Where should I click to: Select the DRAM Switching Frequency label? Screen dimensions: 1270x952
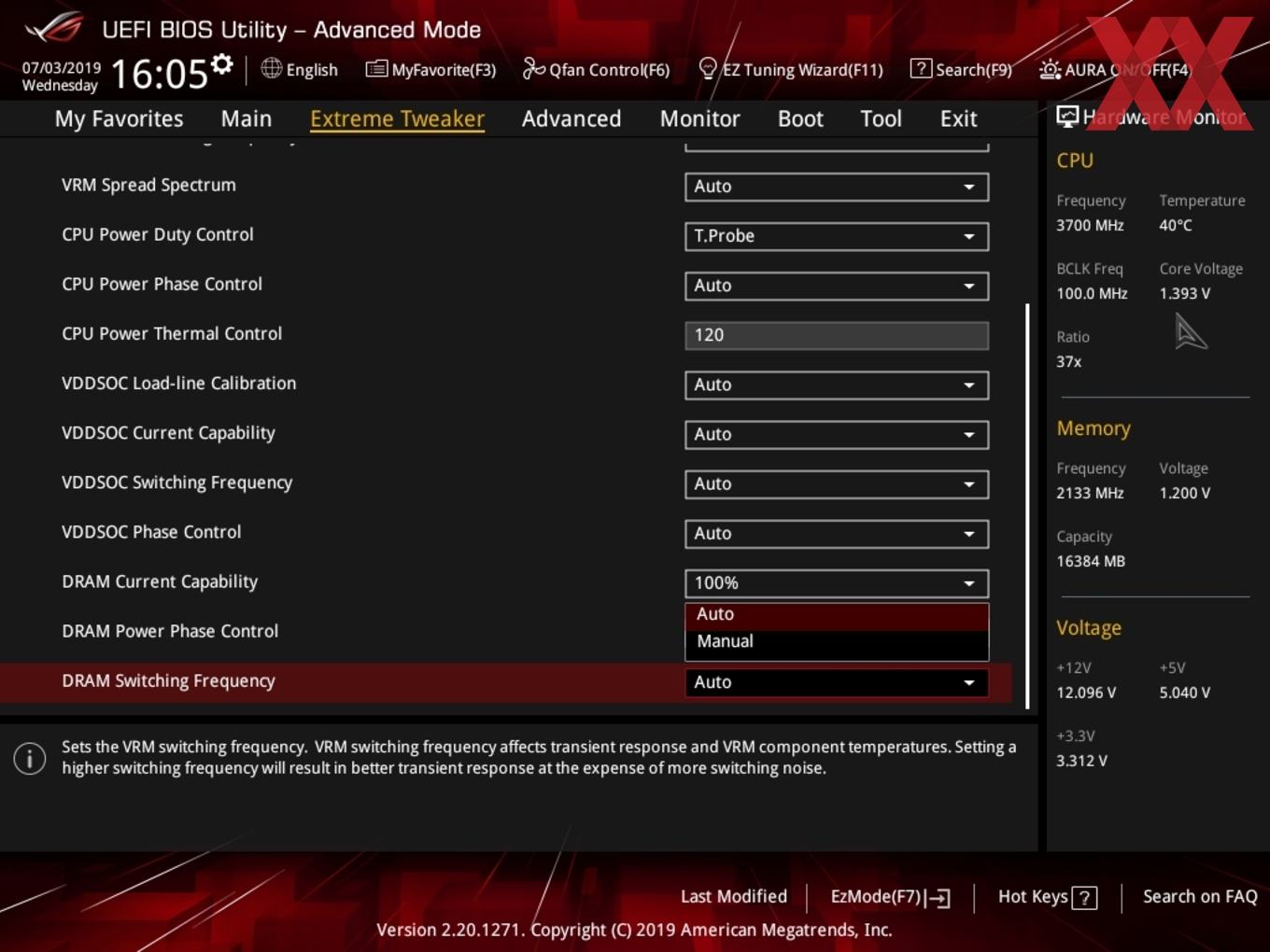click(168, 681)
